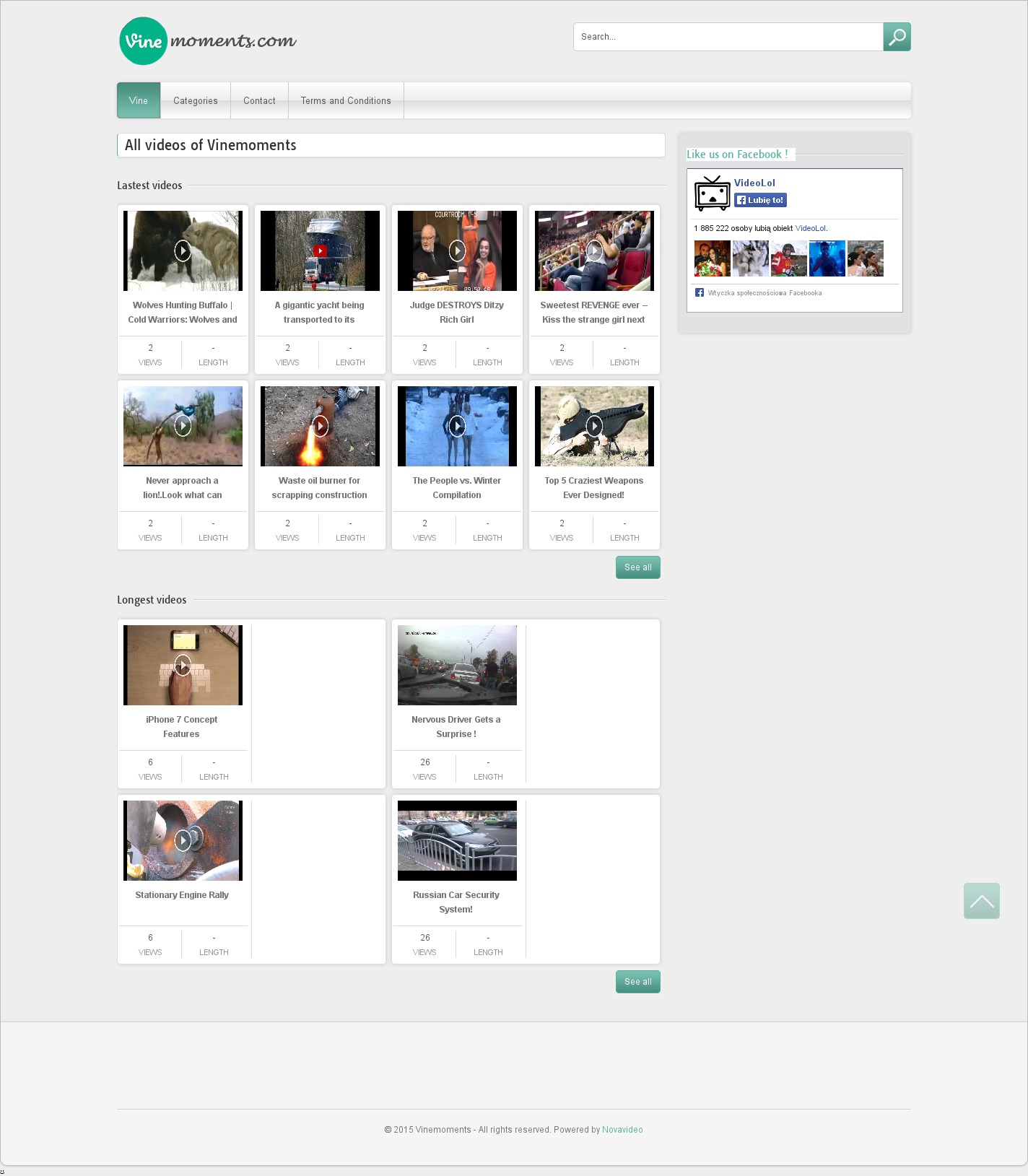Play the Top 5 Craziest Weapons video
1028x1176 pixels.
pos(594,426)
